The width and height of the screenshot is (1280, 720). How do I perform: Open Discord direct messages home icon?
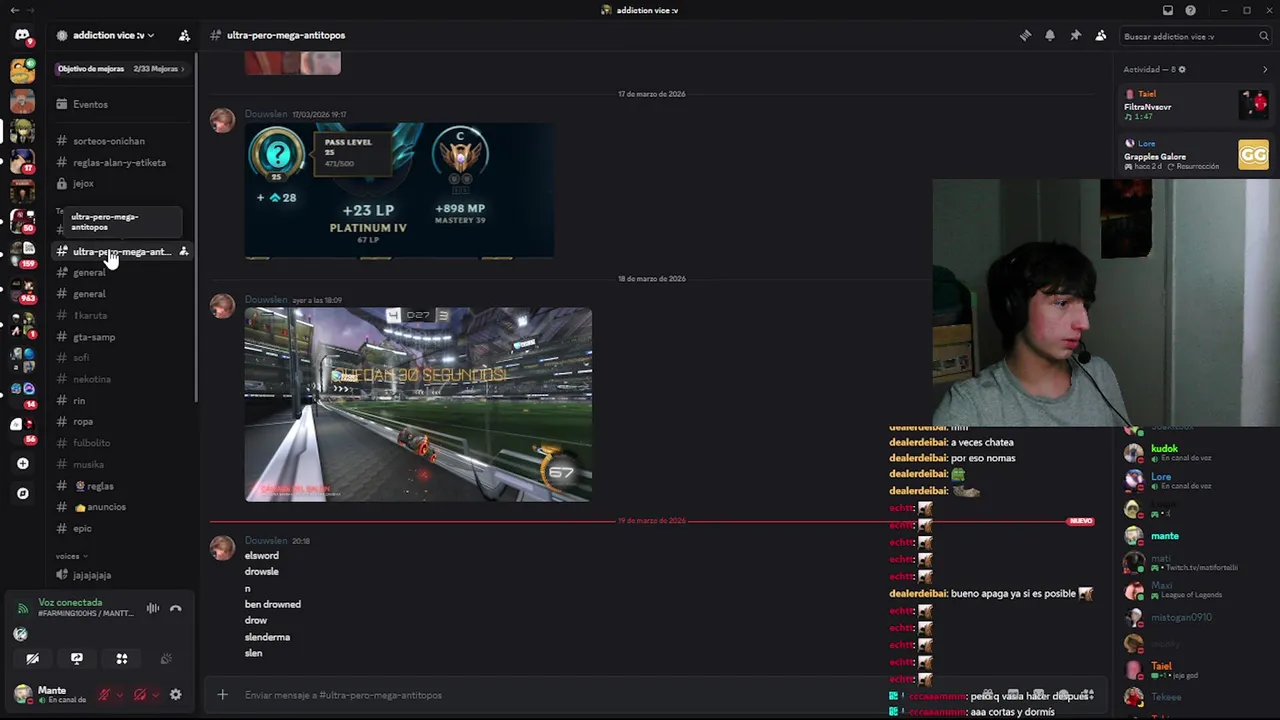tap(22, 36)
